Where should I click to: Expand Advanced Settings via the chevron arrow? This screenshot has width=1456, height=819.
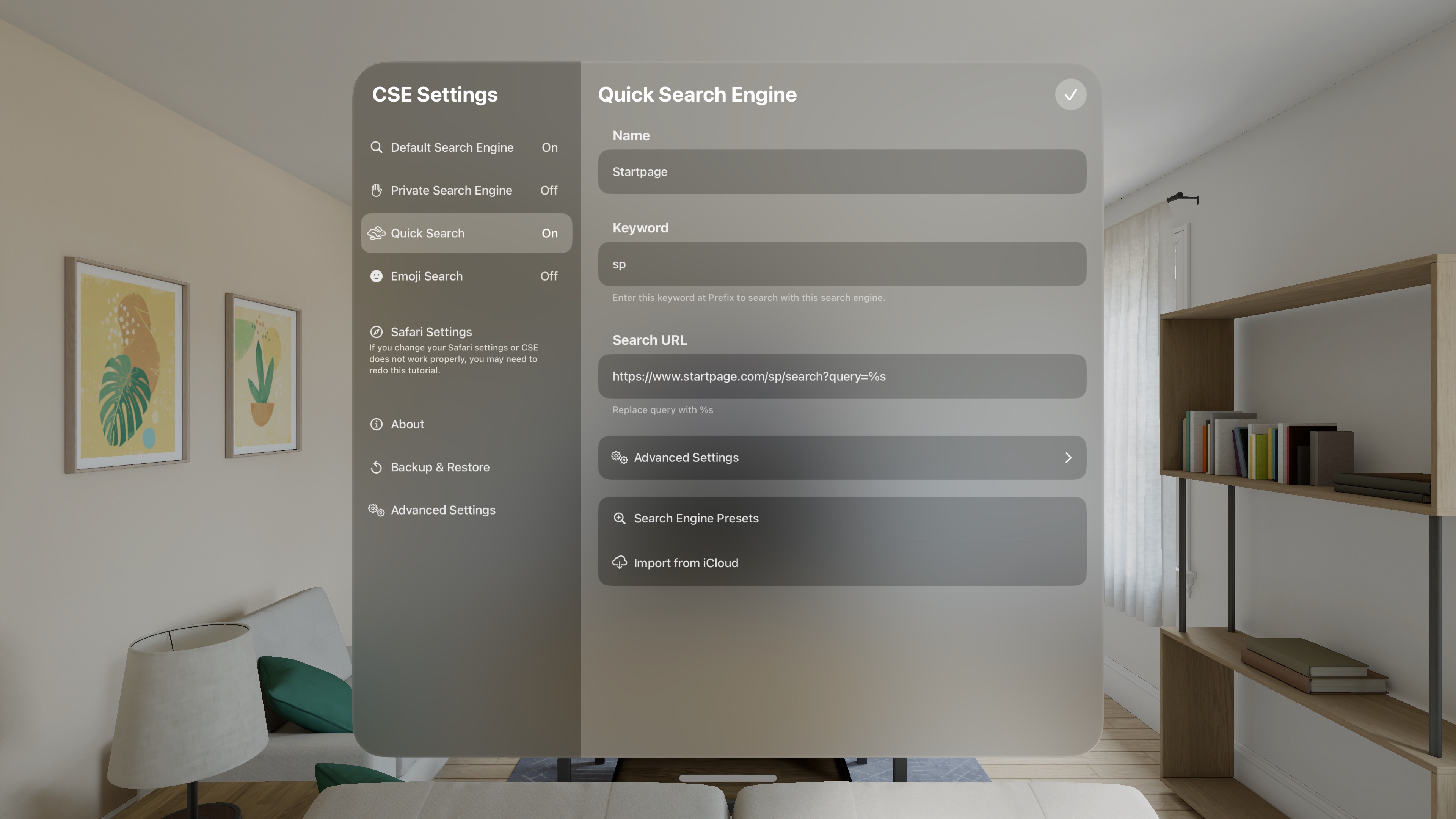pyautogui.click(x=1068, y=458)
